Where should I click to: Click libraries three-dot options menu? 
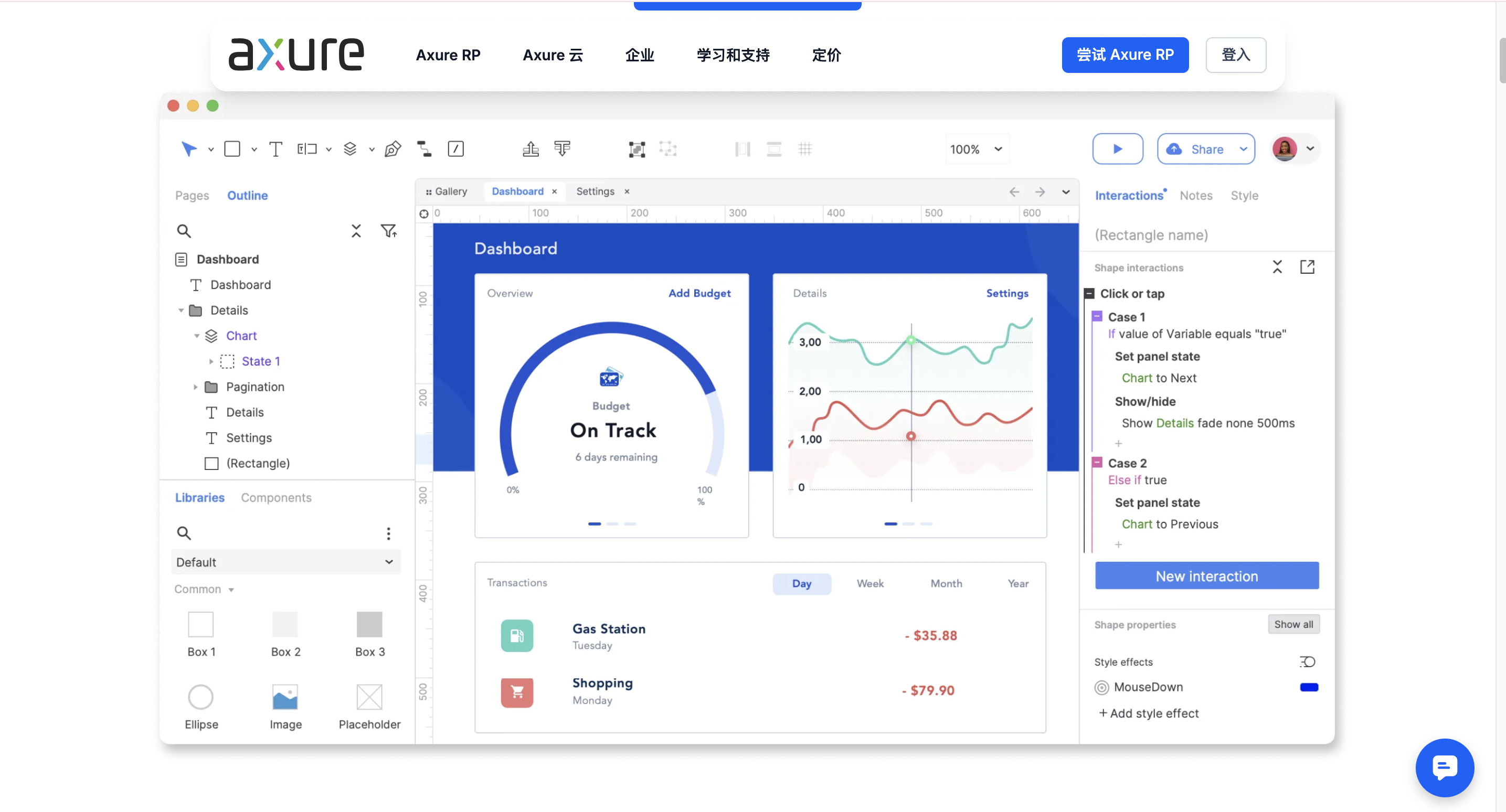pyautogui.click(x=388, y=532)
